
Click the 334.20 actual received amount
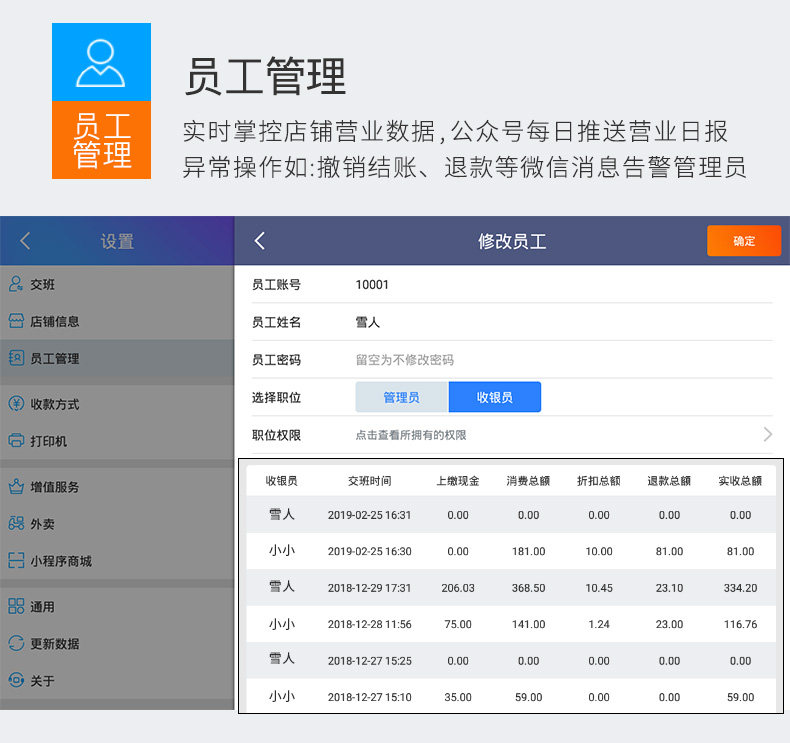(x=740, y=588)
